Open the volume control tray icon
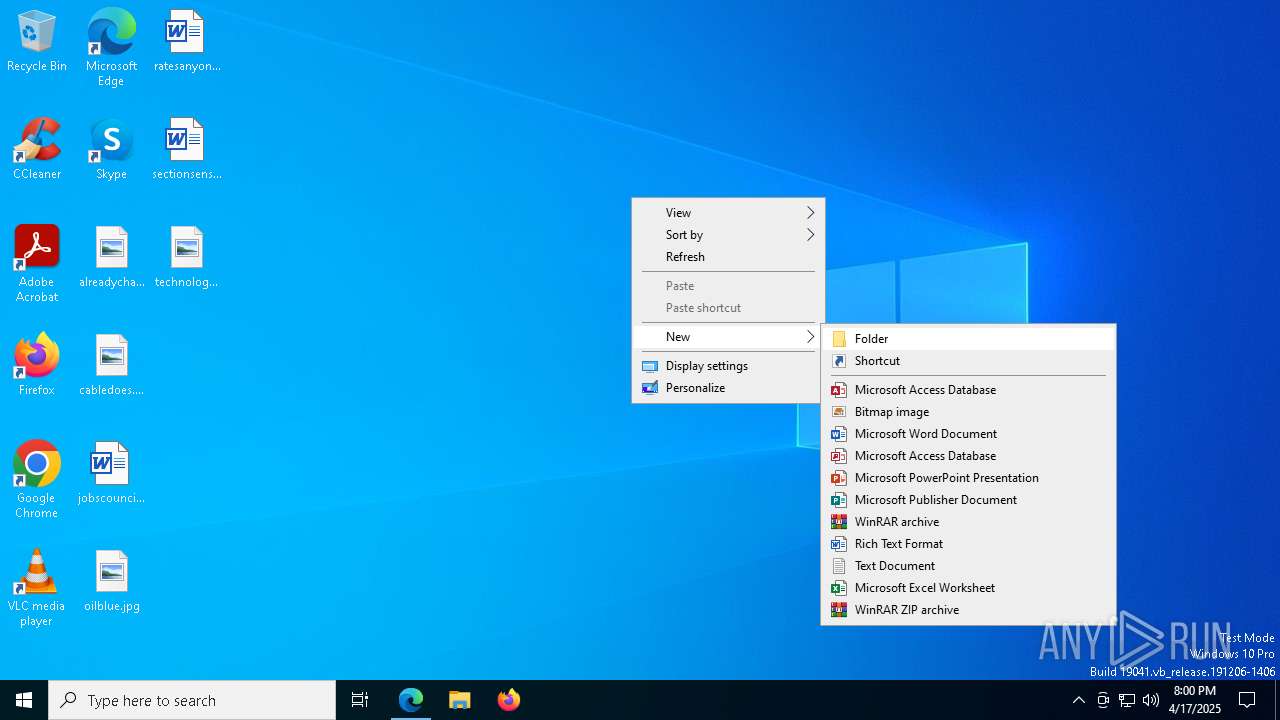This screenshot has width=1280, height=720. click(x=1151, y=700)
